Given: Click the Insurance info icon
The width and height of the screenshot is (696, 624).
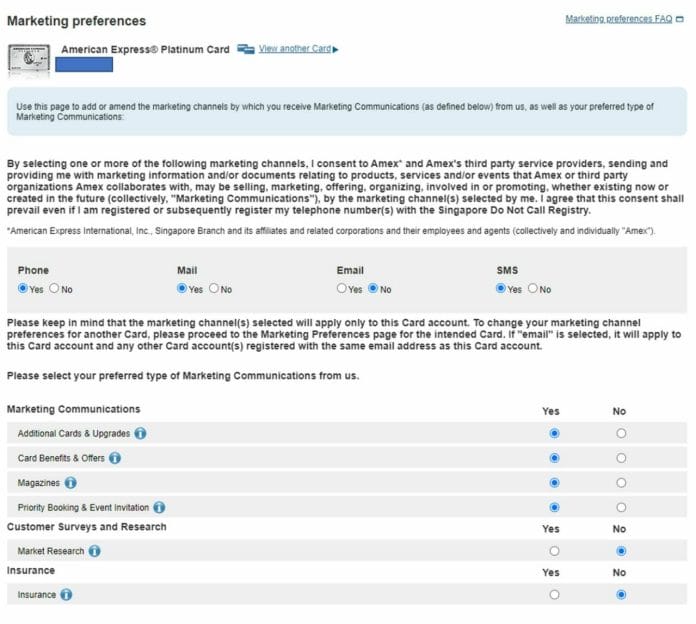Looking at the screenshot, I should point(66,595).
